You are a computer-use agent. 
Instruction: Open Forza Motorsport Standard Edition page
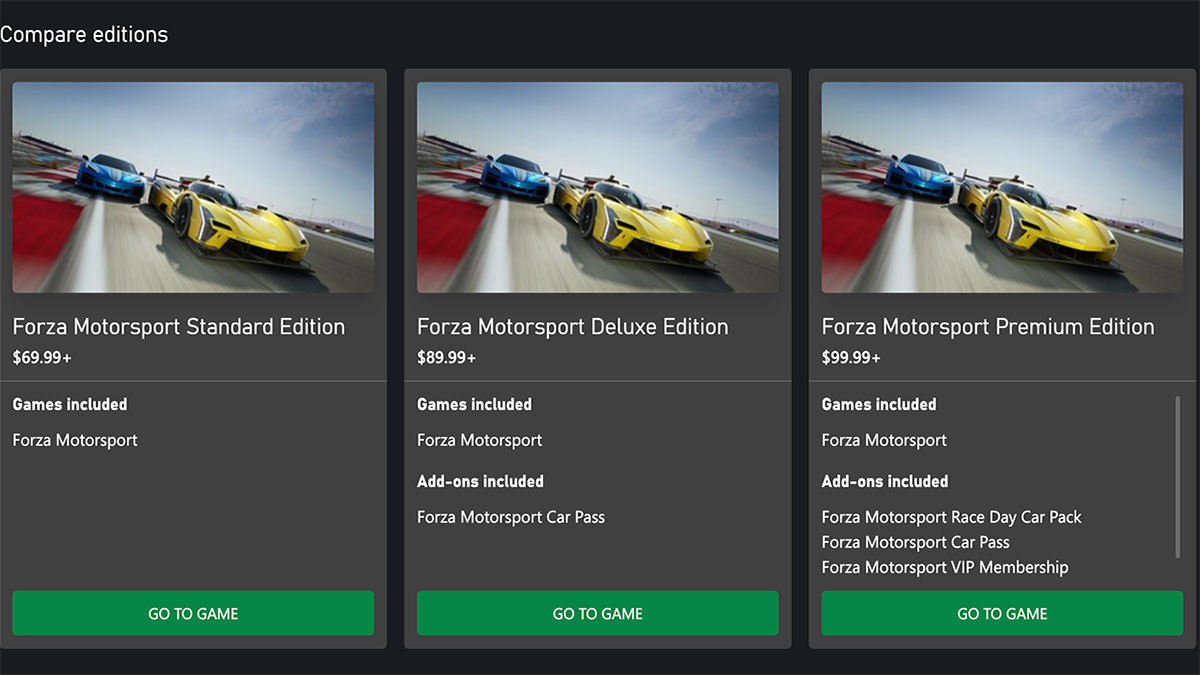click(178, 326)
